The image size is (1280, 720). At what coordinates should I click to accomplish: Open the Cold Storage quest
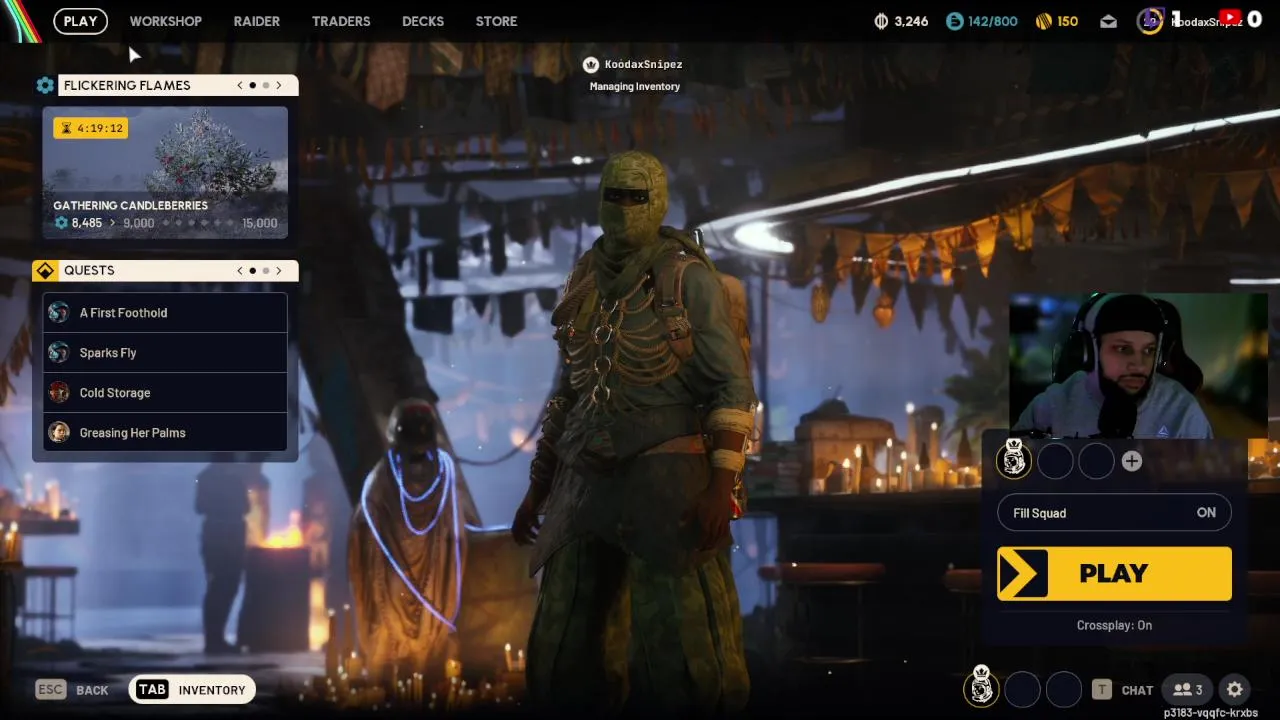165,393
